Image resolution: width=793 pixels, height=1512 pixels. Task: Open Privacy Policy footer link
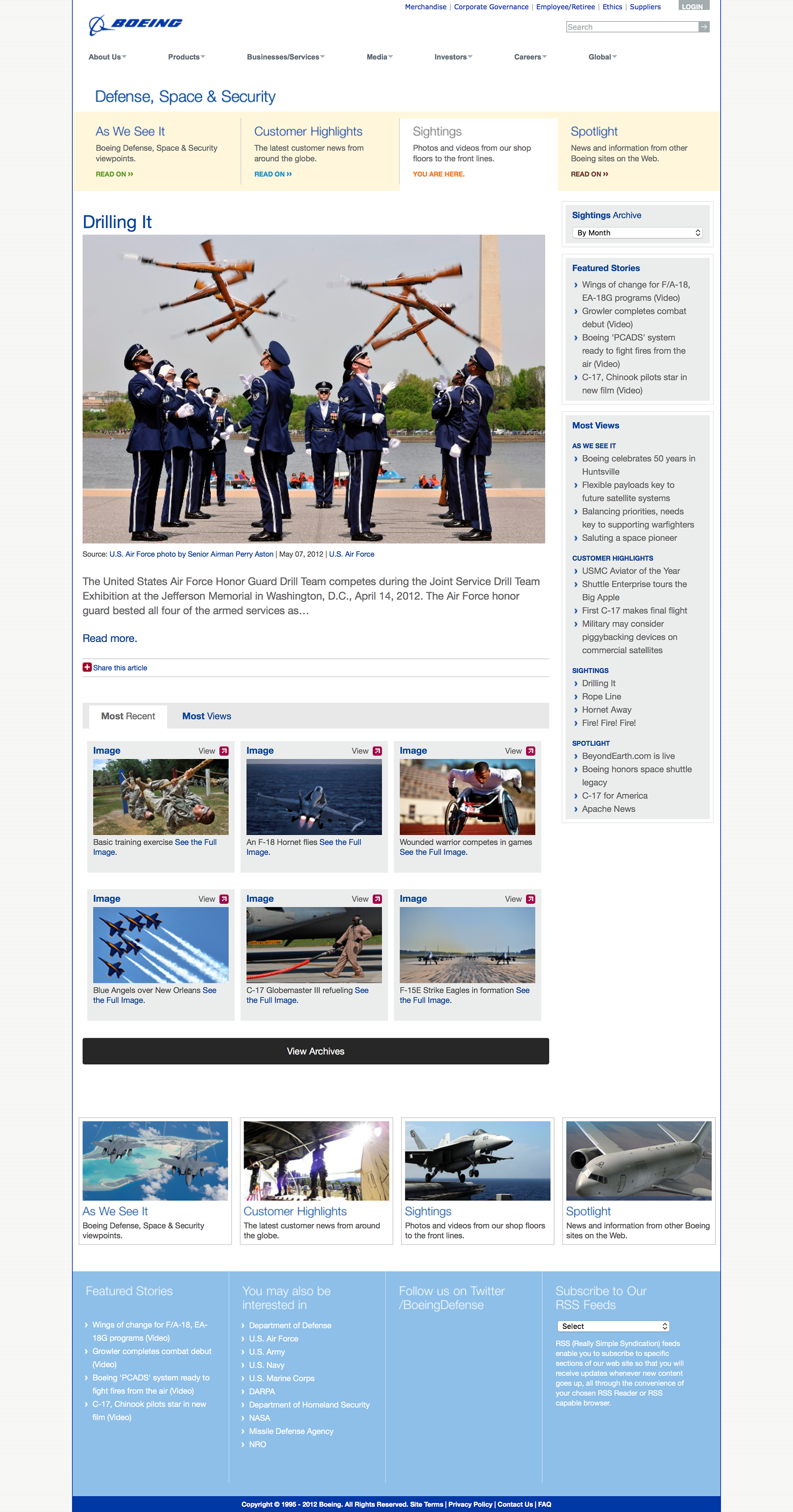point(470,1504)
